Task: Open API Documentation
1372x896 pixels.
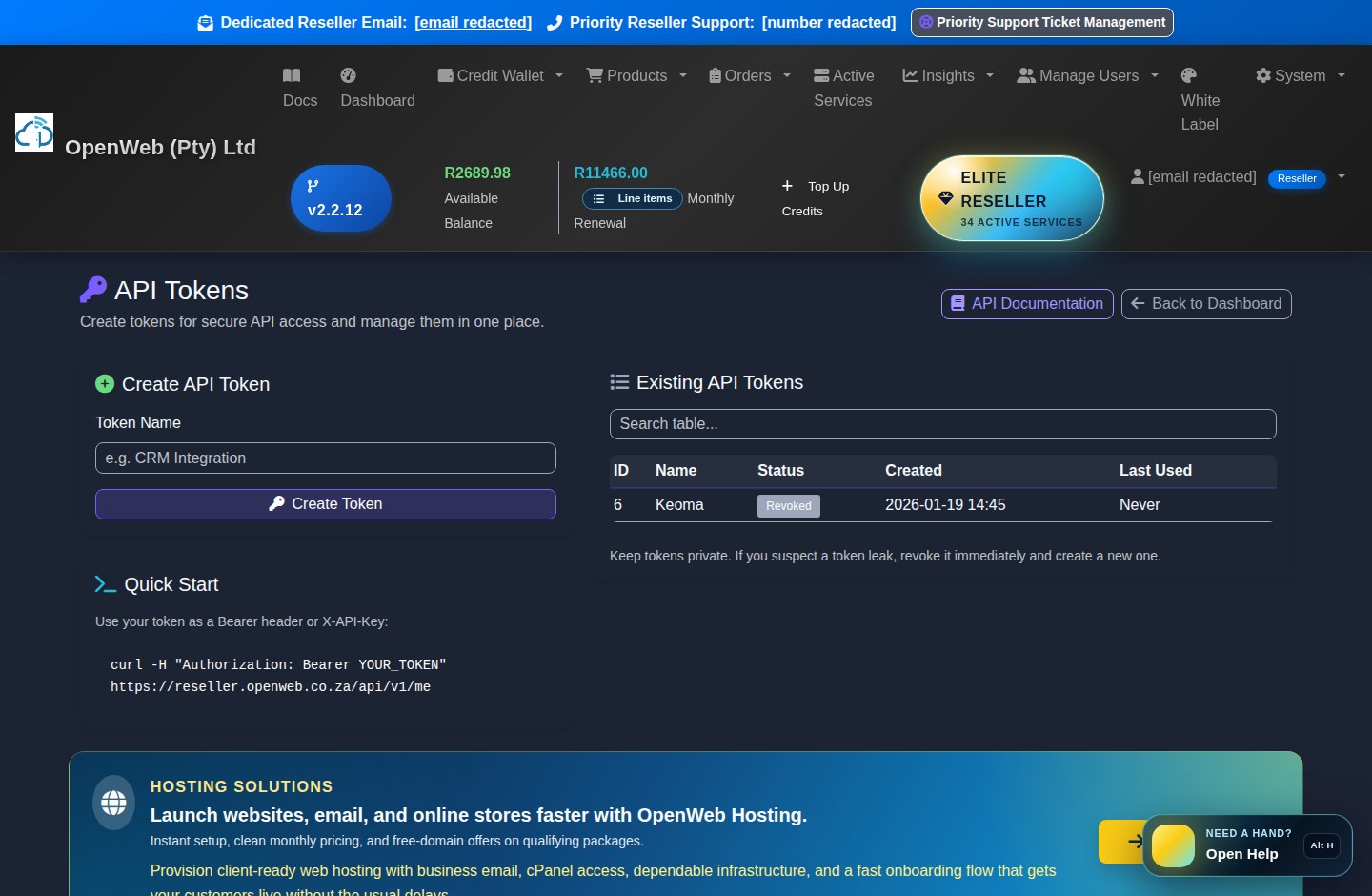Action: point(1027,304)
